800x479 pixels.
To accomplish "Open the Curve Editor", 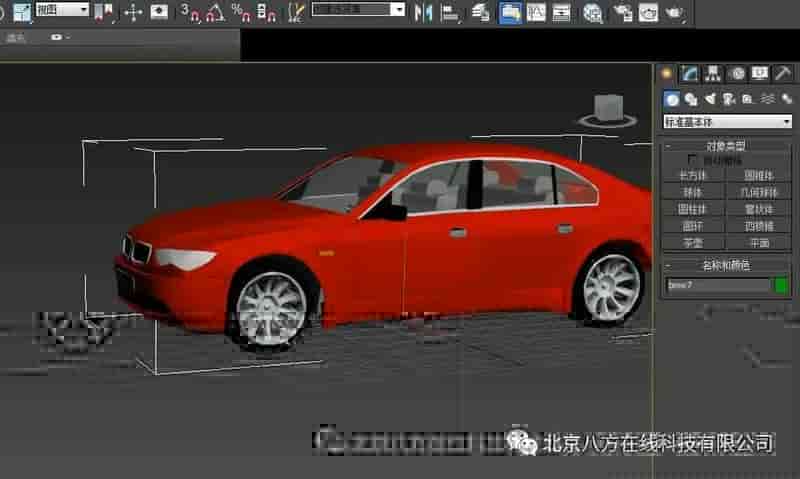I will tap(536, 12).
